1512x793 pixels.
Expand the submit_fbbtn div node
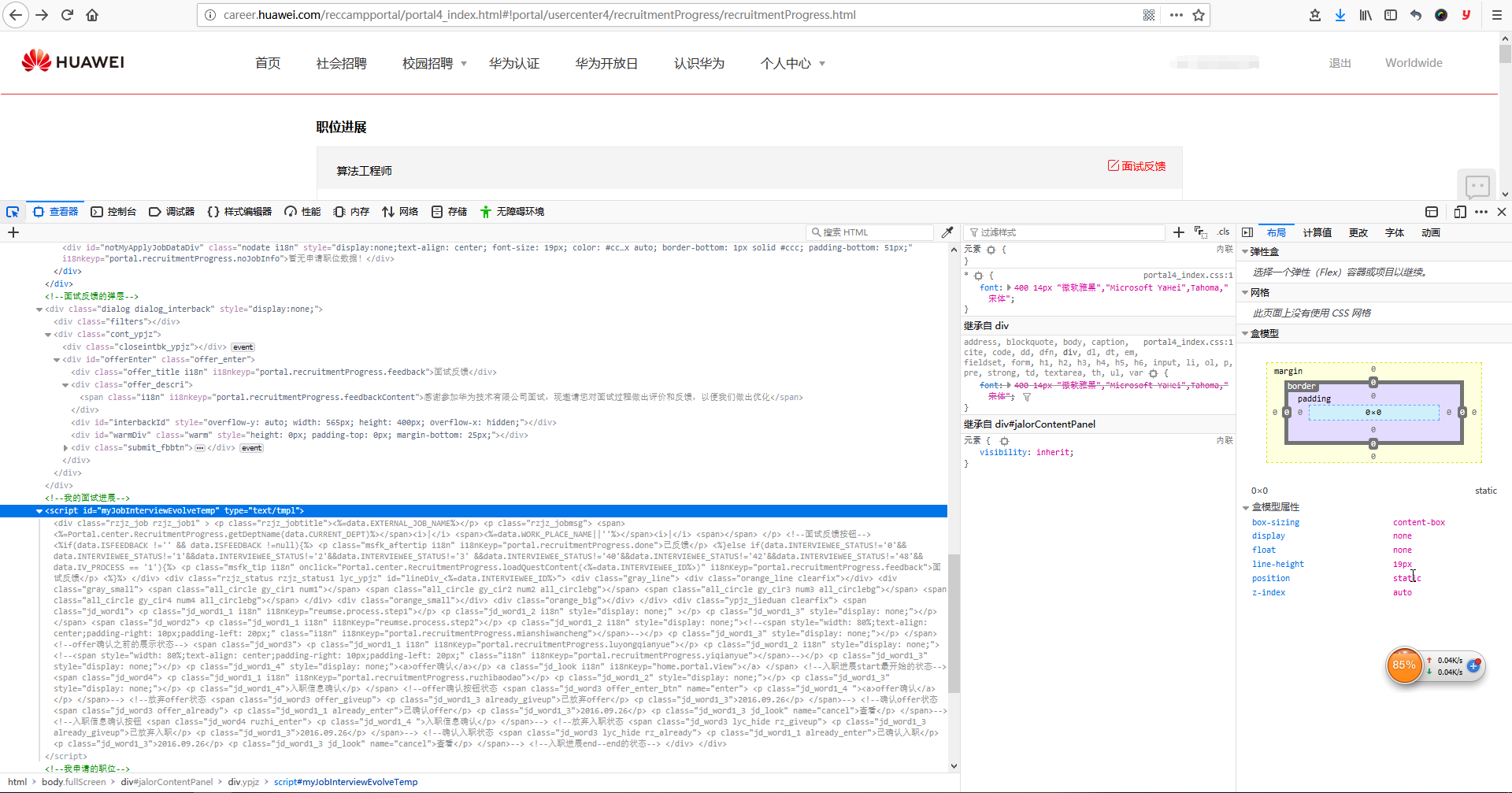pyautogui.click(x=65, y=448)
